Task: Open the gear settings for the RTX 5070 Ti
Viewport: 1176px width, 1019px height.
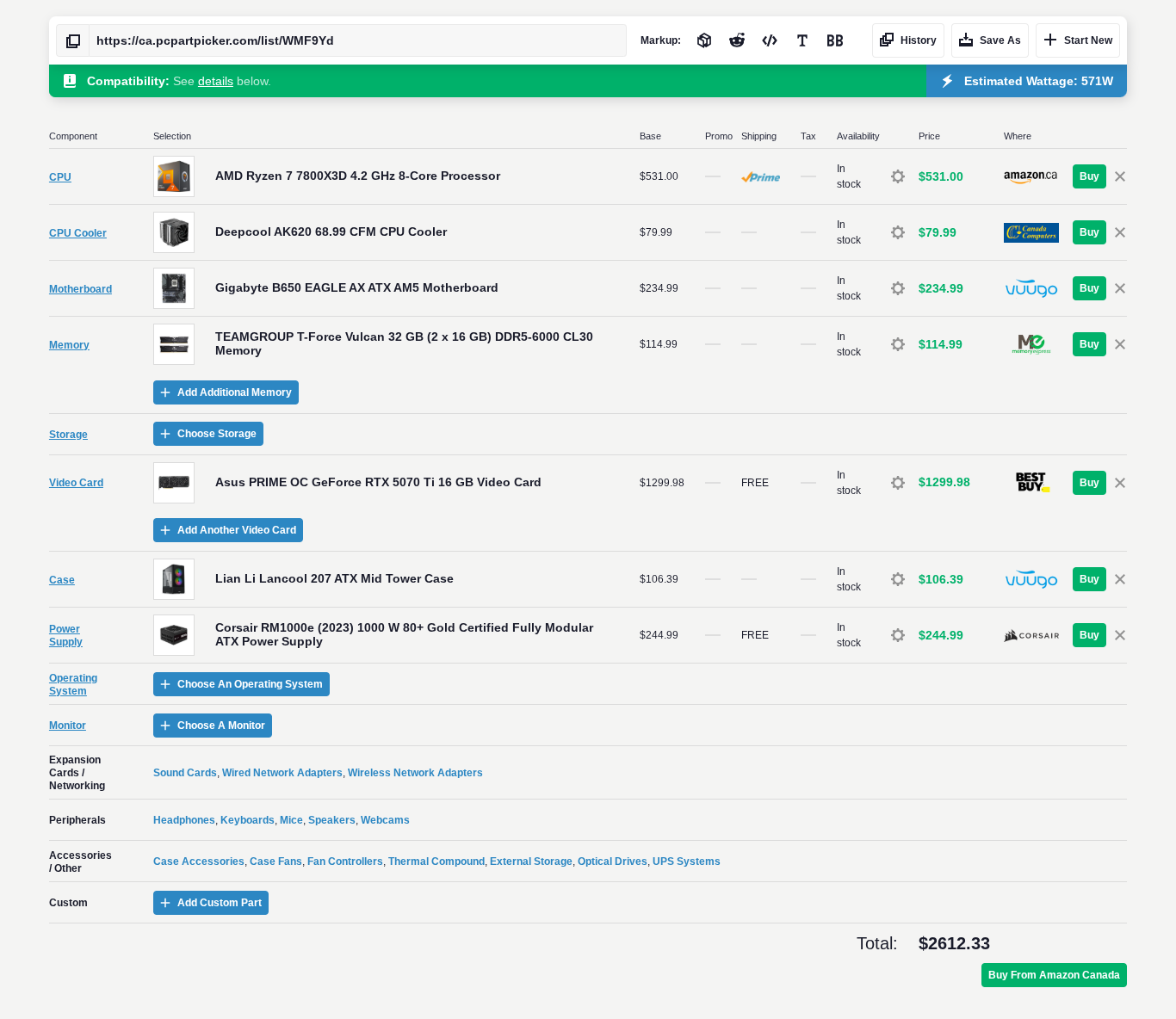Action: tap(898, 483)
